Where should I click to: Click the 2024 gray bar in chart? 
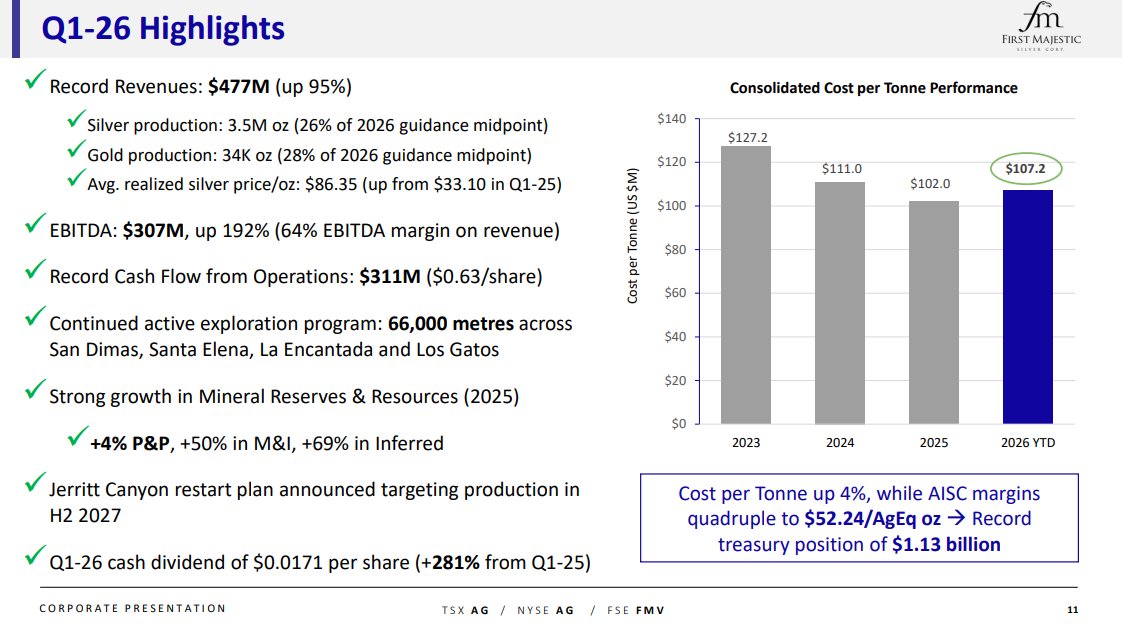click(x=840, y=303)
